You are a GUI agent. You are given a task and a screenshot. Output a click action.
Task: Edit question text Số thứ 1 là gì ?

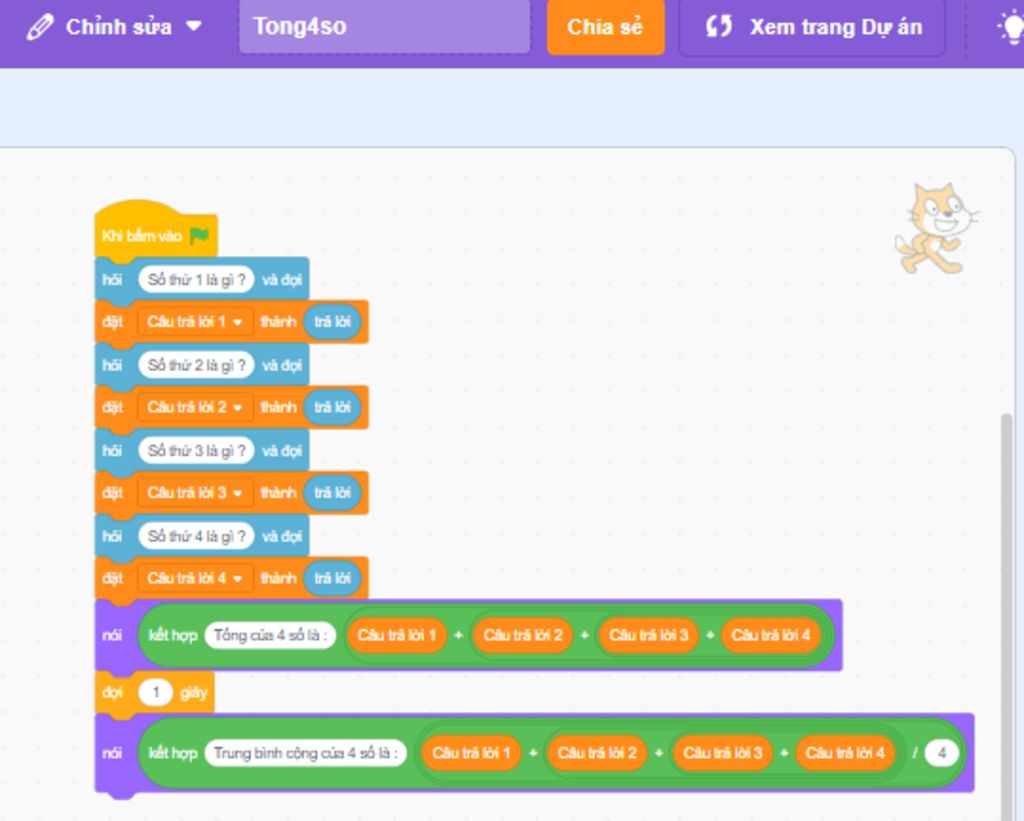point(196,280)
